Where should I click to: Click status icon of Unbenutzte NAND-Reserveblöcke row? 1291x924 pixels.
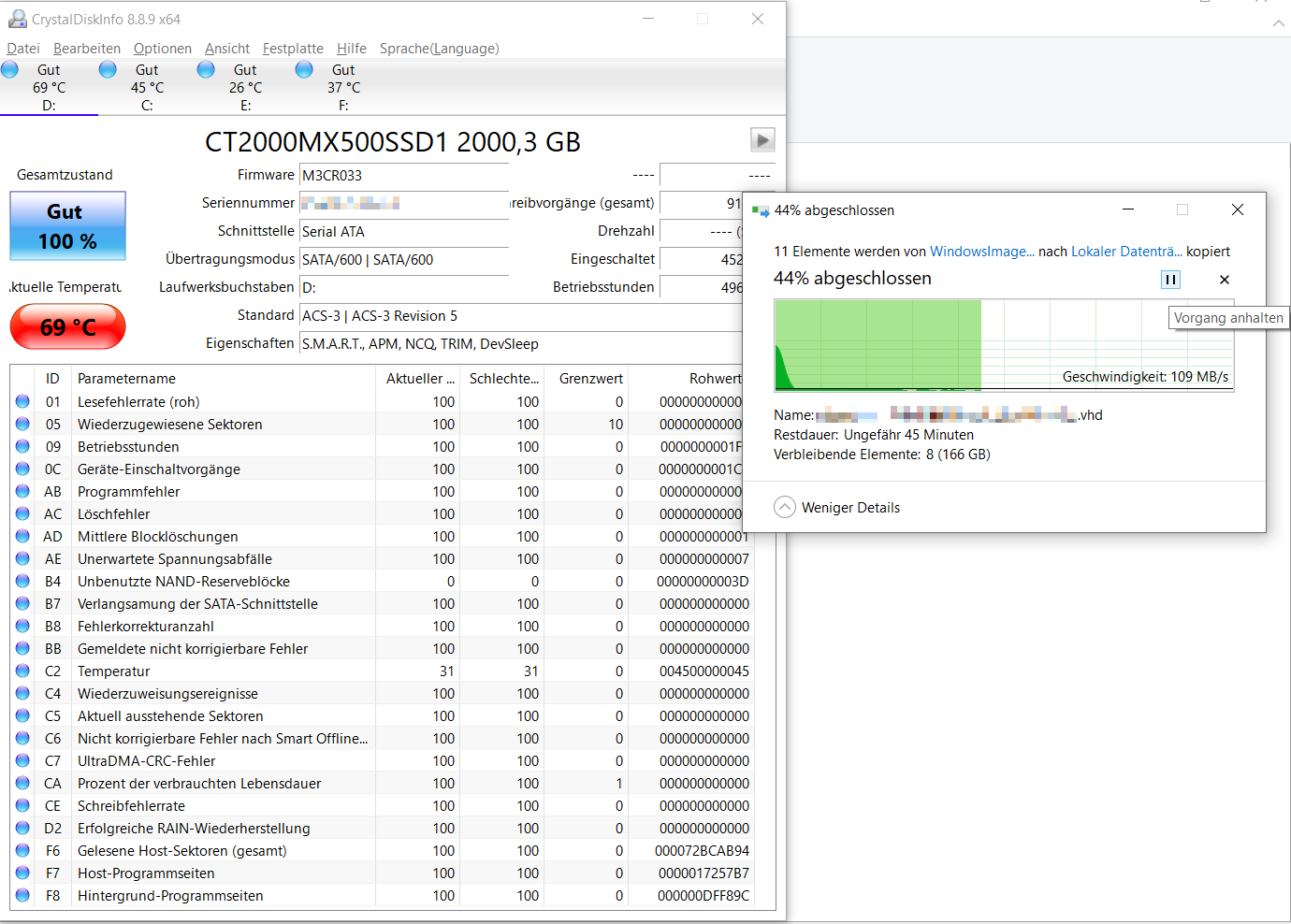pos(22,581)
